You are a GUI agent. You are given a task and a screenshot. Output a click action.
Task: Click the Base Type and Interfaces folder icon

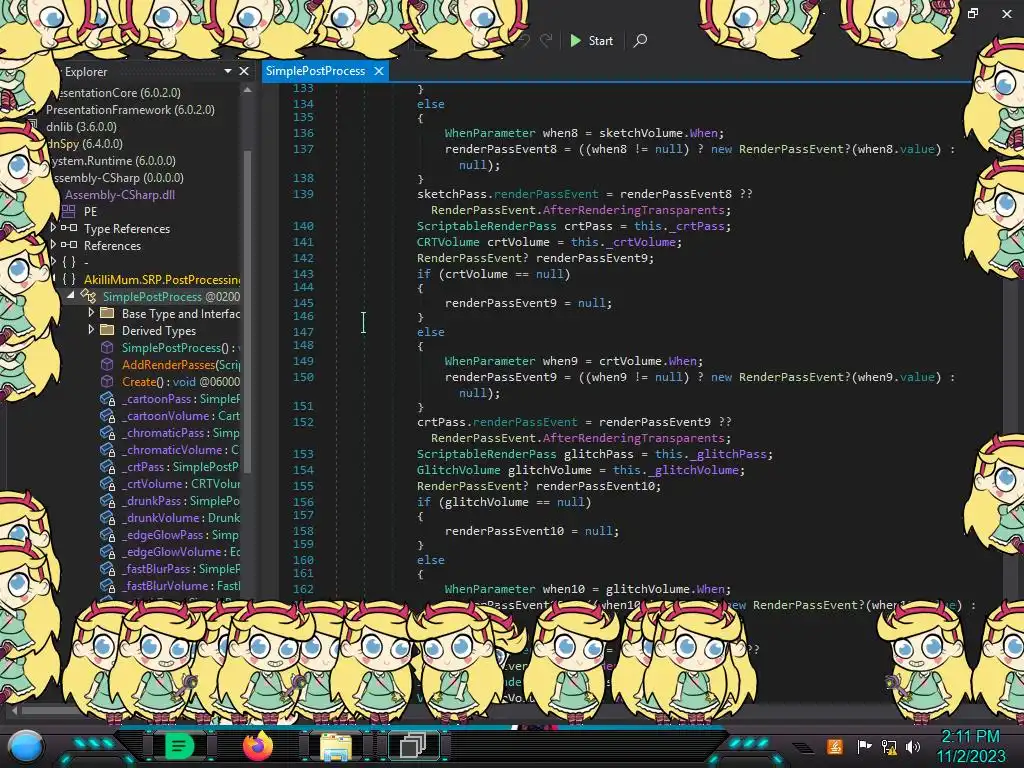[x=107, y=313]
